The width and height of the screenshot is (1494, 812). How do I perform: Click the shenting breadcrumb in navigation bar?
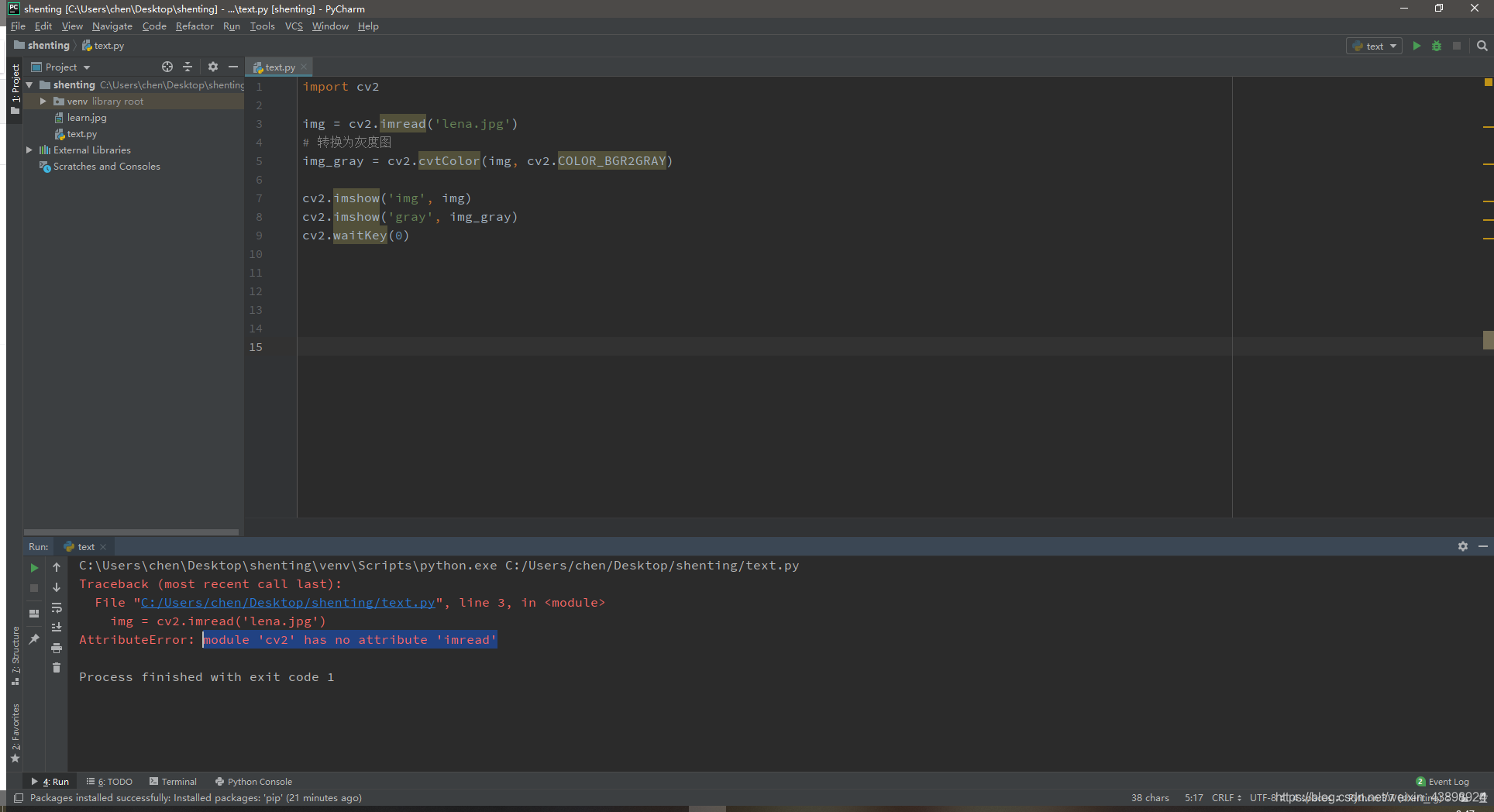point(42,46)
